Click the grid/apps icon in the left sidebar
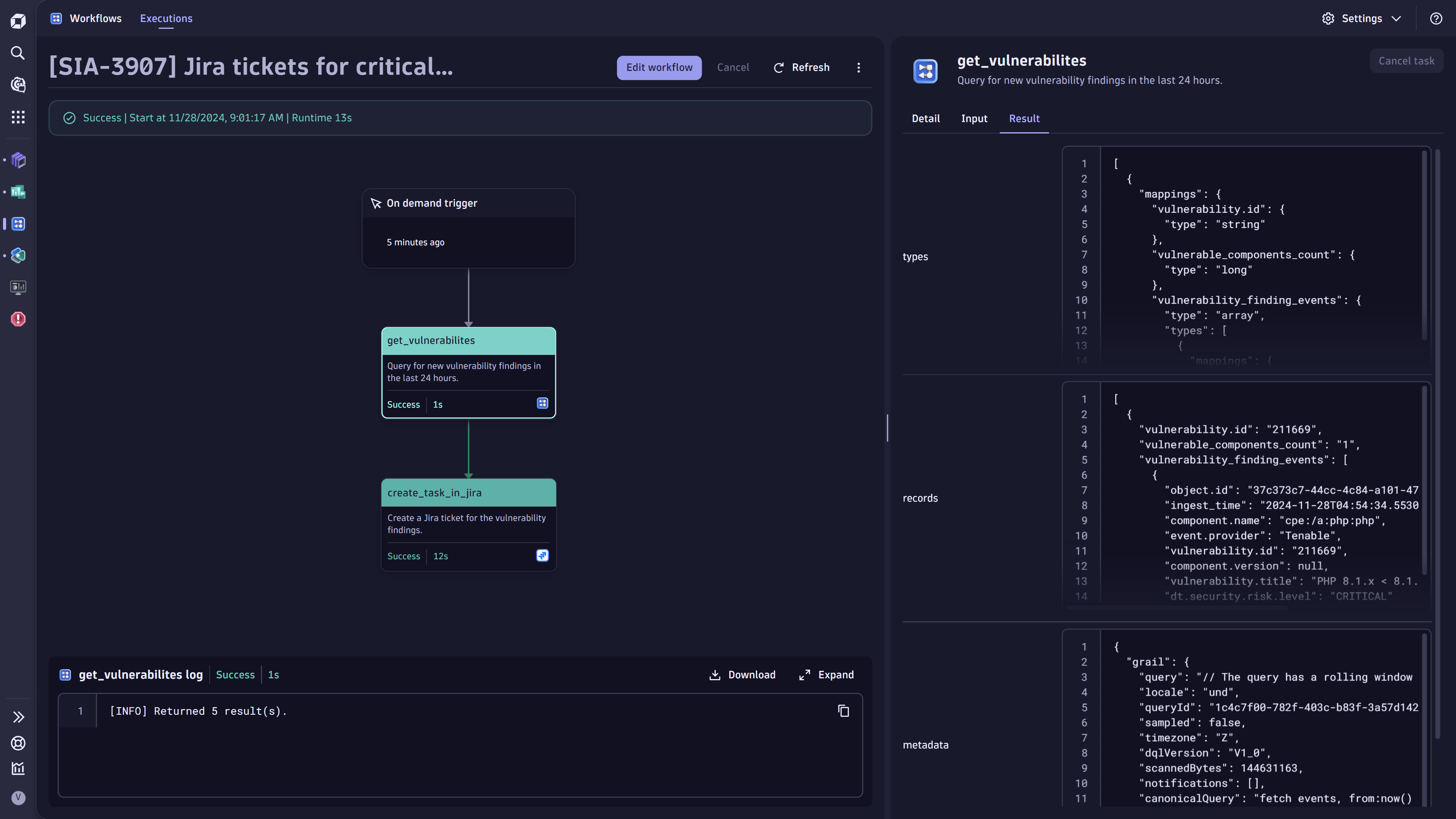 click(x=18, y=120)
